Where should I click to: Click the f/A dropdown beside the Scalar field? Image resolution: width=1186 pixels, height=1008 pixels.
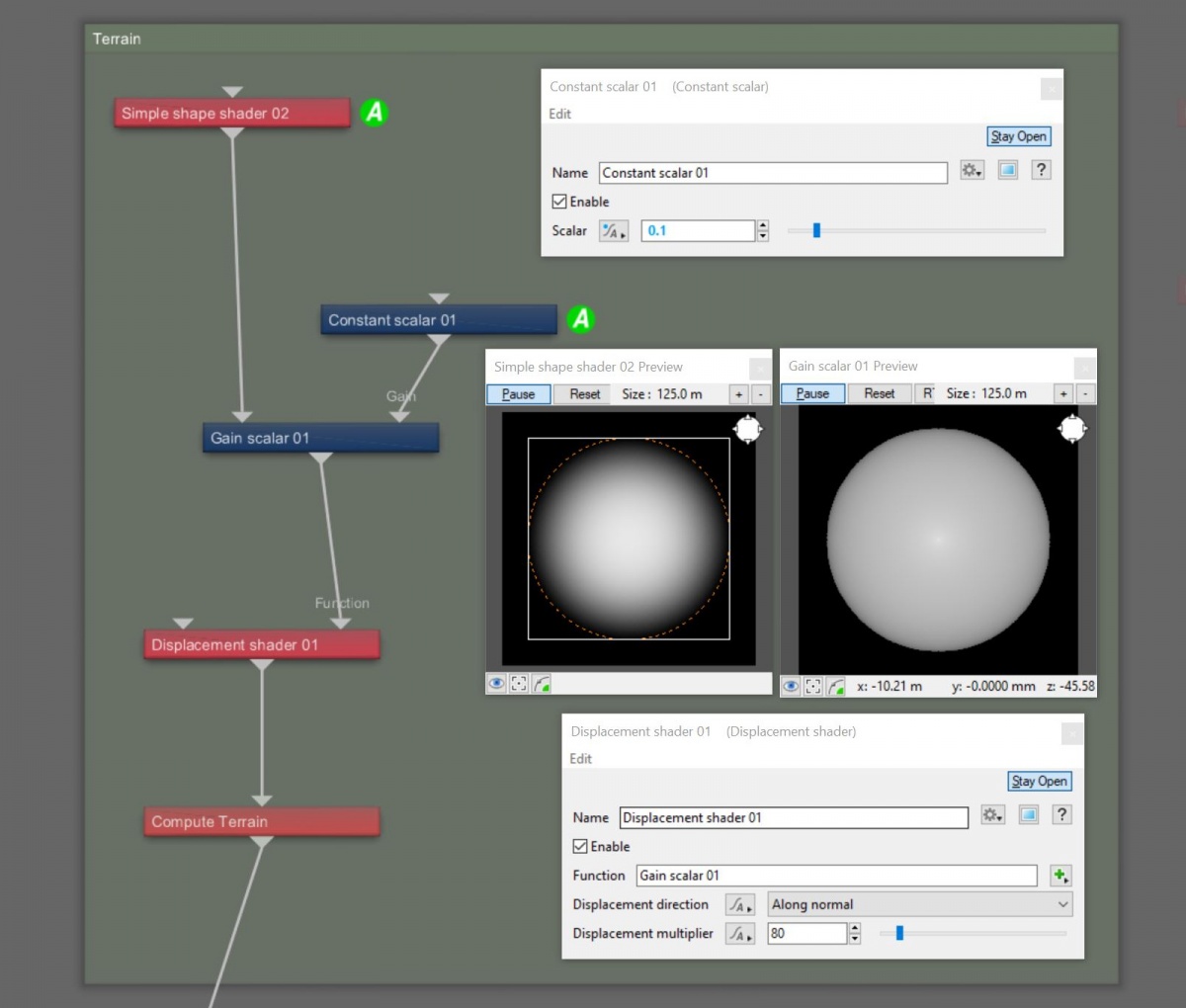click(613, 230)
